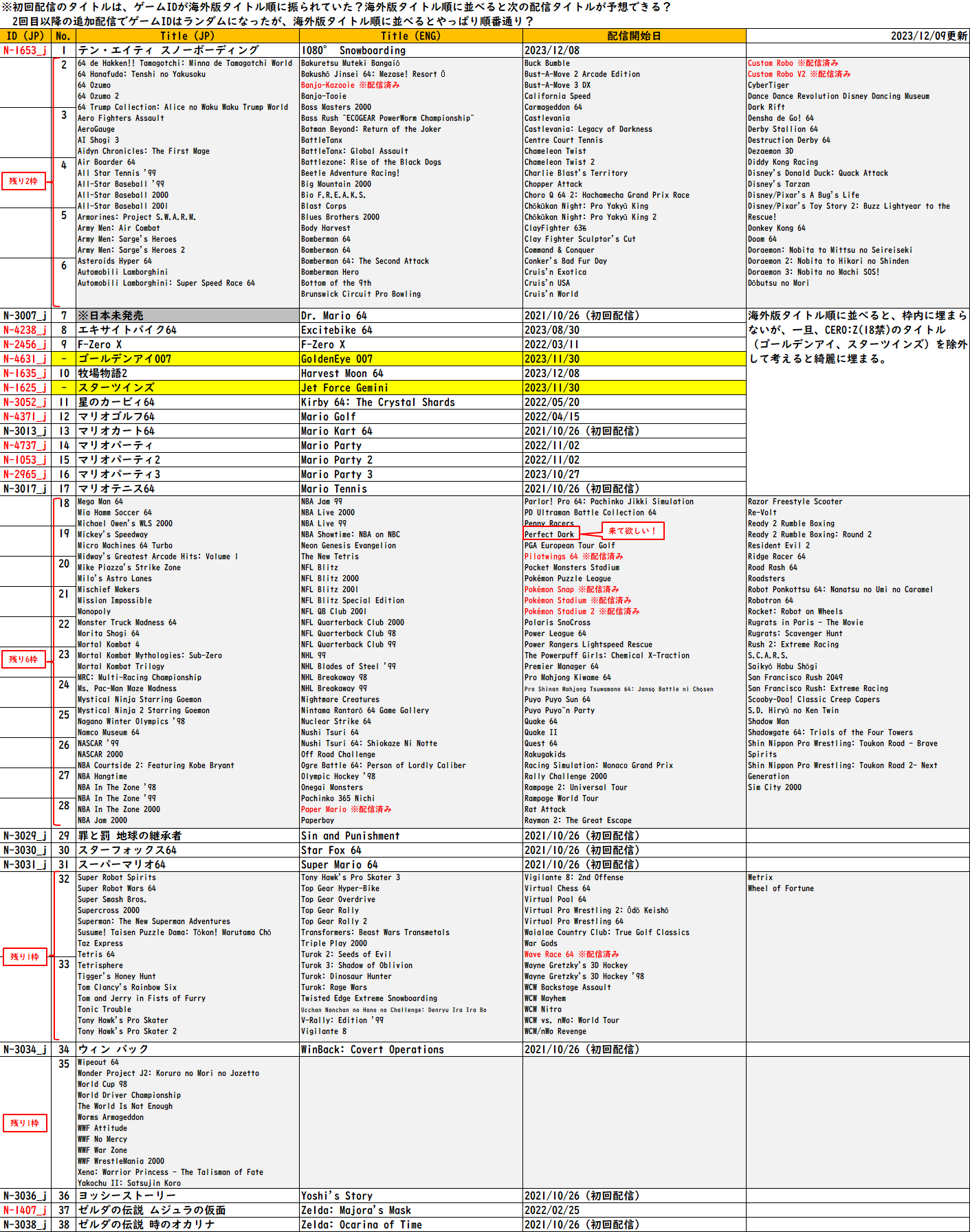Click the red-boxed "Perfect Dark" entry
970x1232 pixels.
click(550, 535)
